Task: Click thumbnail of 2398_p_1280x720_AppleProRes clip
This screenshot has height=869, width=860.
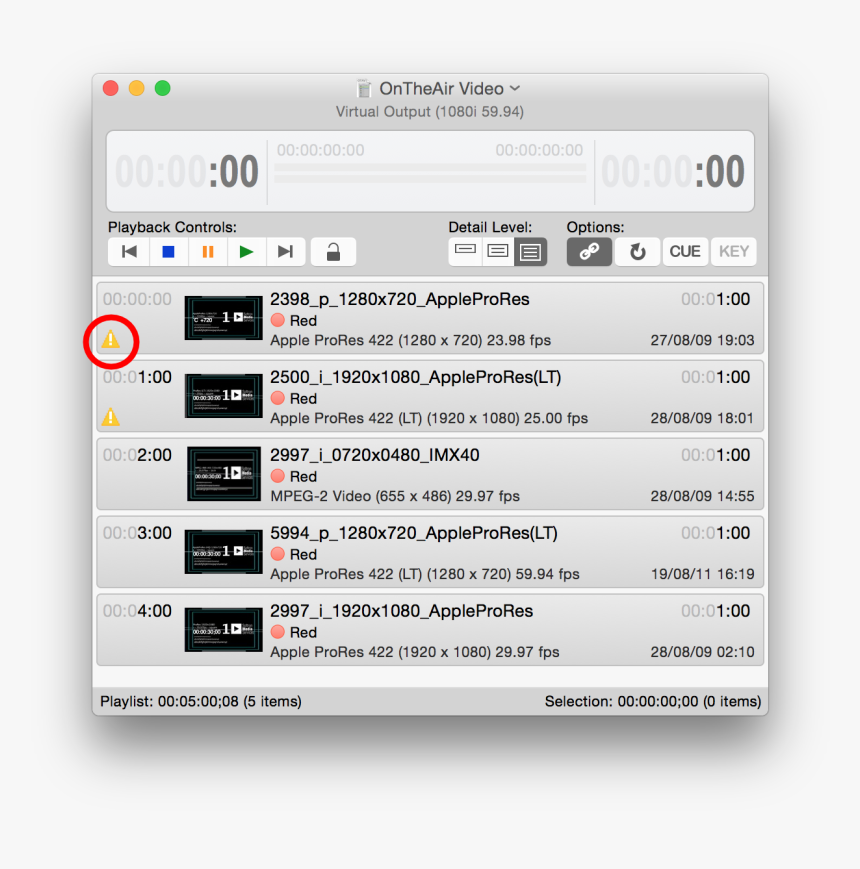Action: pyautogui.click(x=223, y=318)
